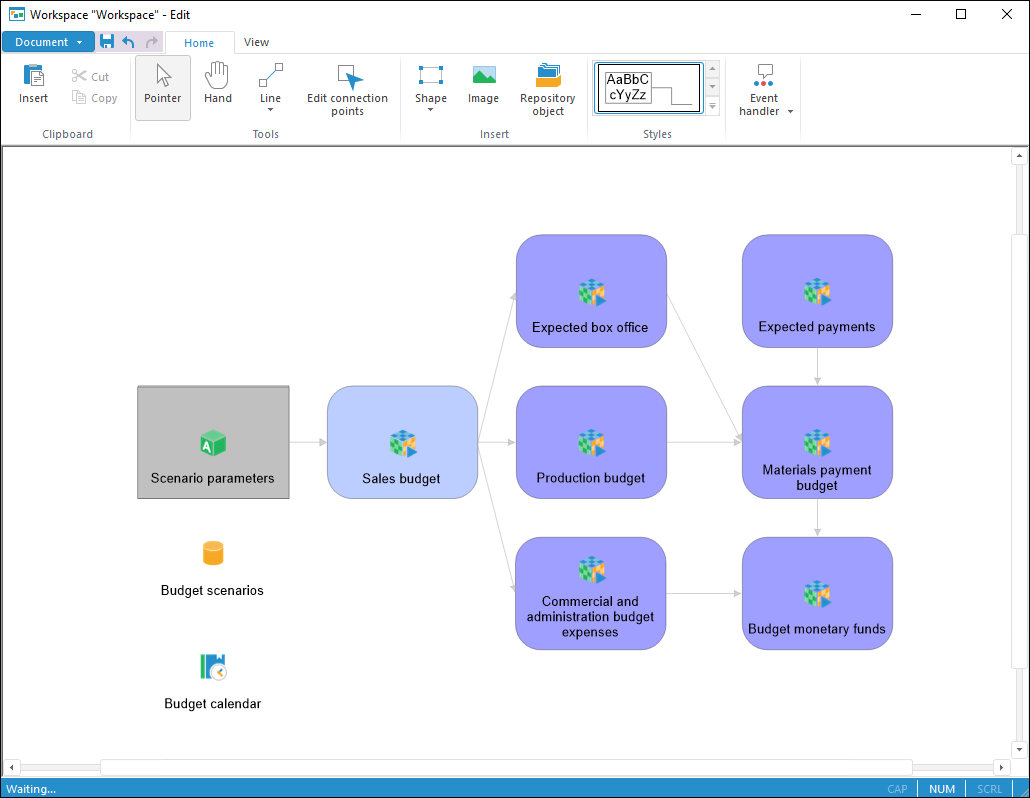Undo the last action
Screen dimensions: 1030x798
click(x=128, y=42)
